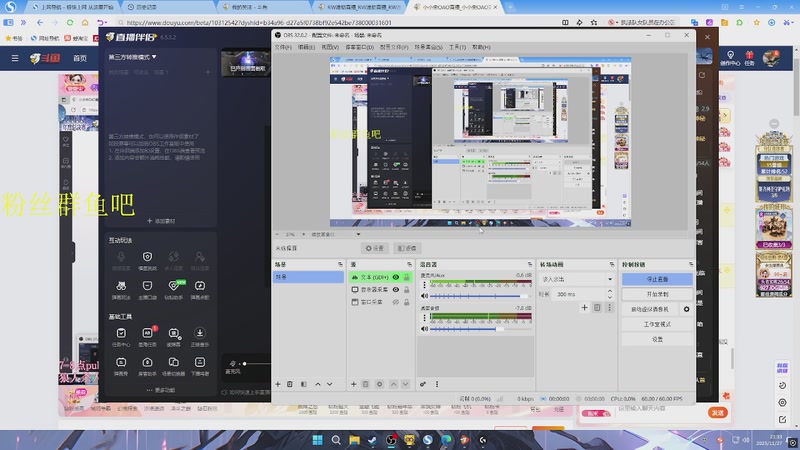The height and width of the screenshot is (450, 800).
Task: Toggle visibility of 文本 (GDI+) source
Action: [396, 277]
